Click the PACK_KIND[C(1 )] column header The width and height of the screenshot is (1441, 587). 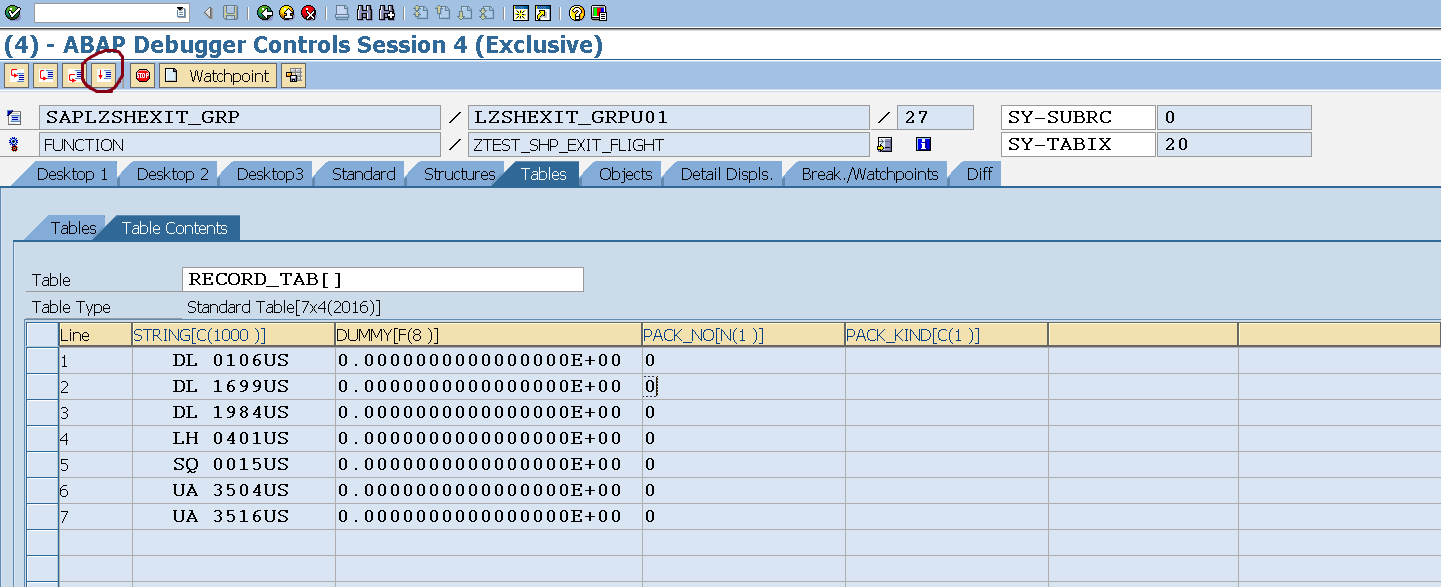click(946, 335)
